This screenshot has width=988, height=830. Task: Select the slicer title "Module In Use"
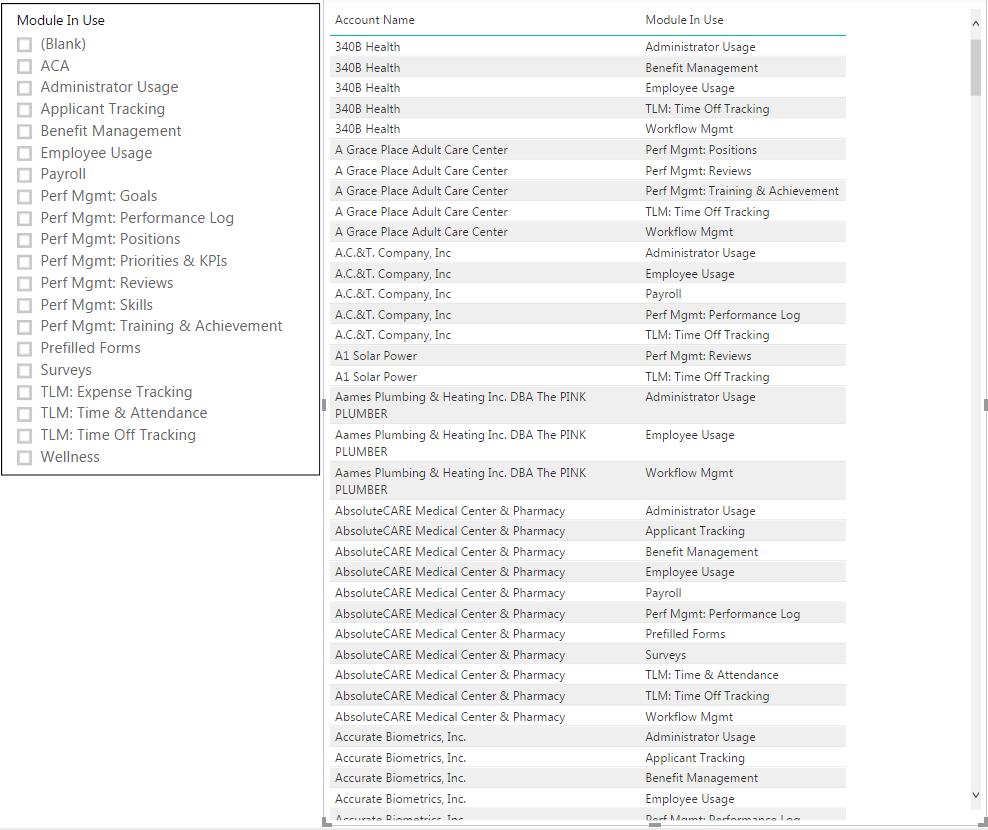pyautogui.click(x=60, y=20)
